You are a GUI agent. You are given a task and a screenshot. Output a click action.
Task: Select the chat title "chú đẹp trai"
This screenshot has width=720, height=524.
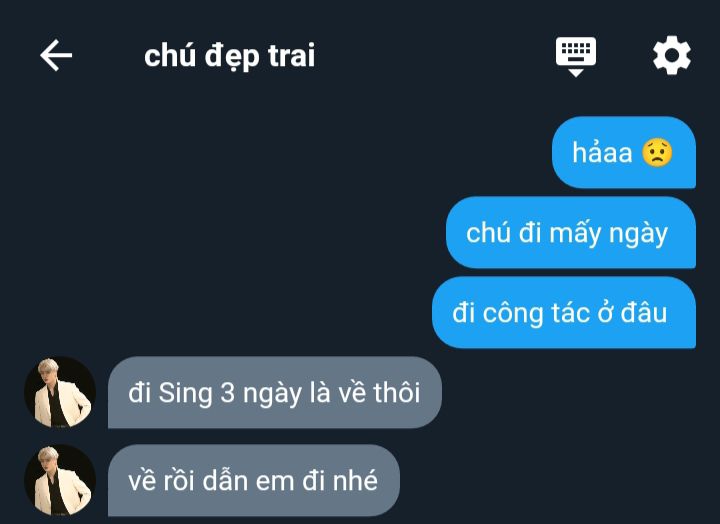pyautogui.click(x=230, y=56)
